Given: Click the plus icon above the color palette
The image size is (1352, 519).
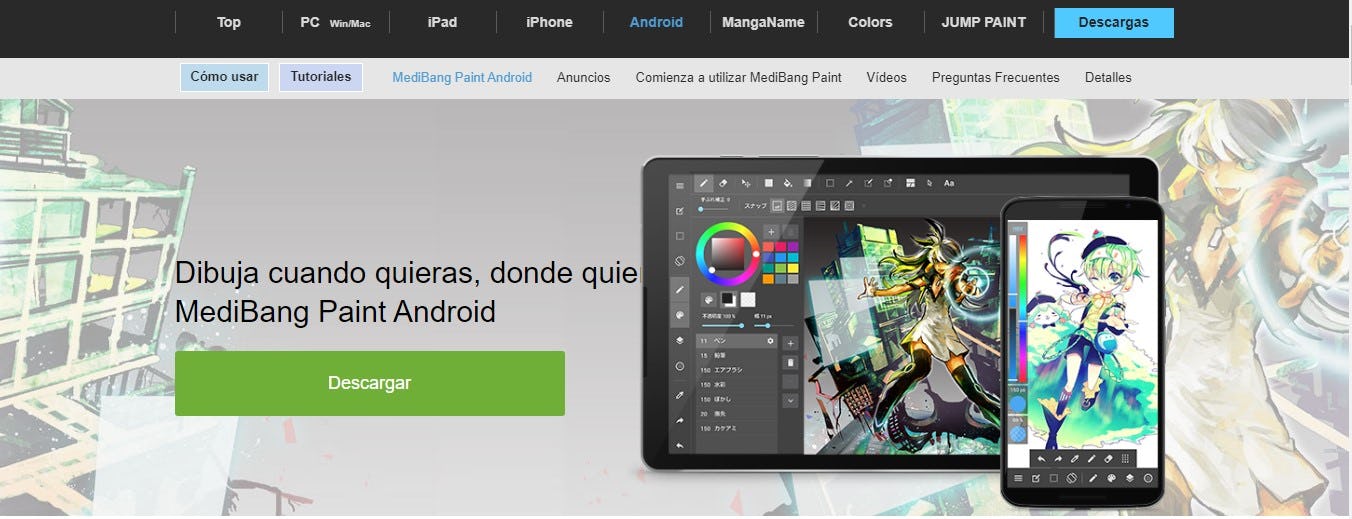Looking at the screenshot, I should [x=771, y=231].
